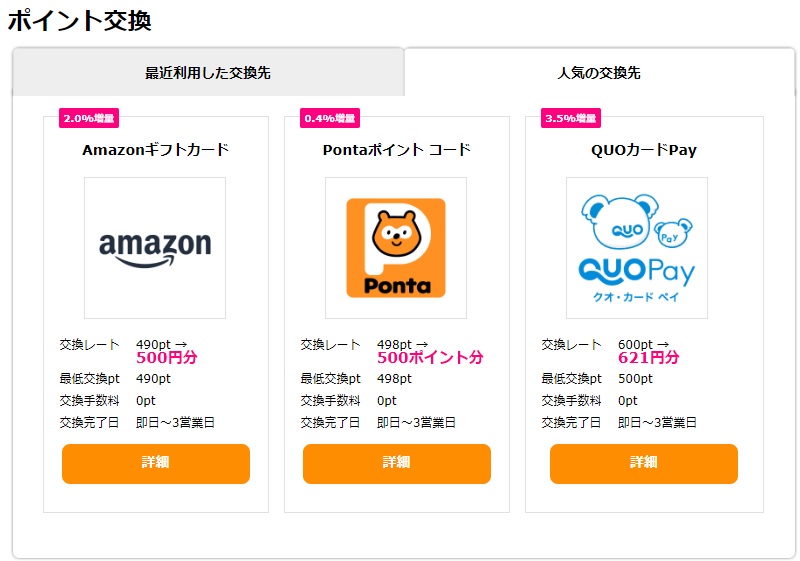Click the 500ポイント分 rate text
Image resolution: width=800 pixels, height=561 pixels.
point(430,358)
